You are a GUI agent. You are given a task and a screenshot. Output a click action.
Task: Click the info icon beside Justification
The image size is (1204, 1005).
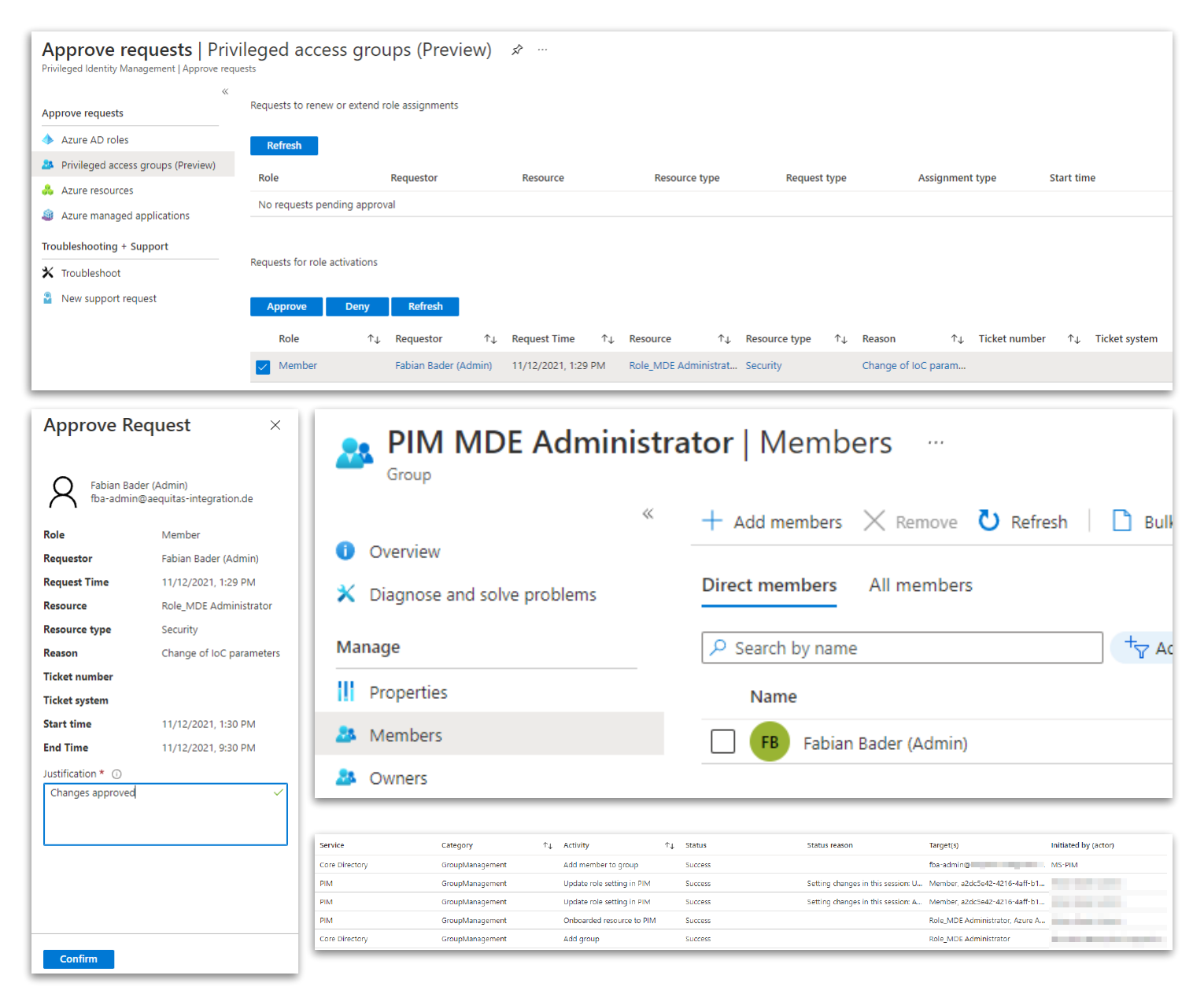116,774
